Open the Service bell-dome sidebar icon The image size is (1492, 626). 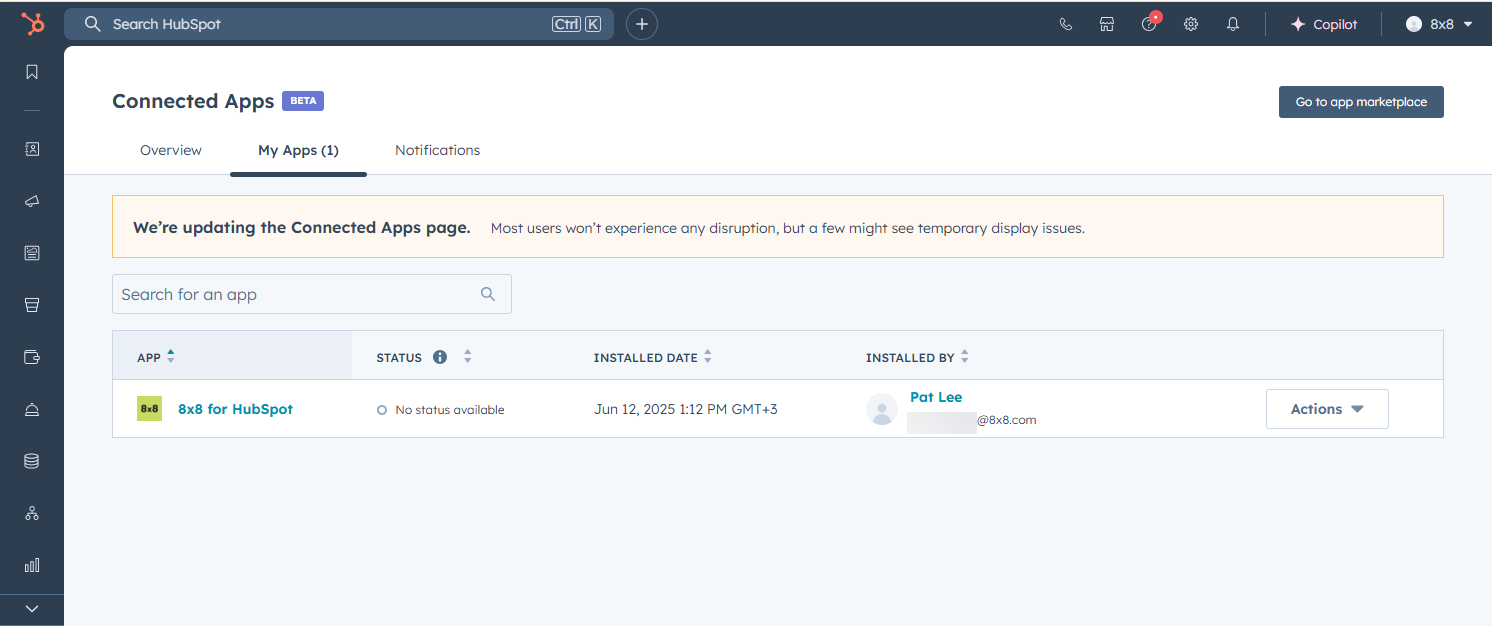point(32,409)
